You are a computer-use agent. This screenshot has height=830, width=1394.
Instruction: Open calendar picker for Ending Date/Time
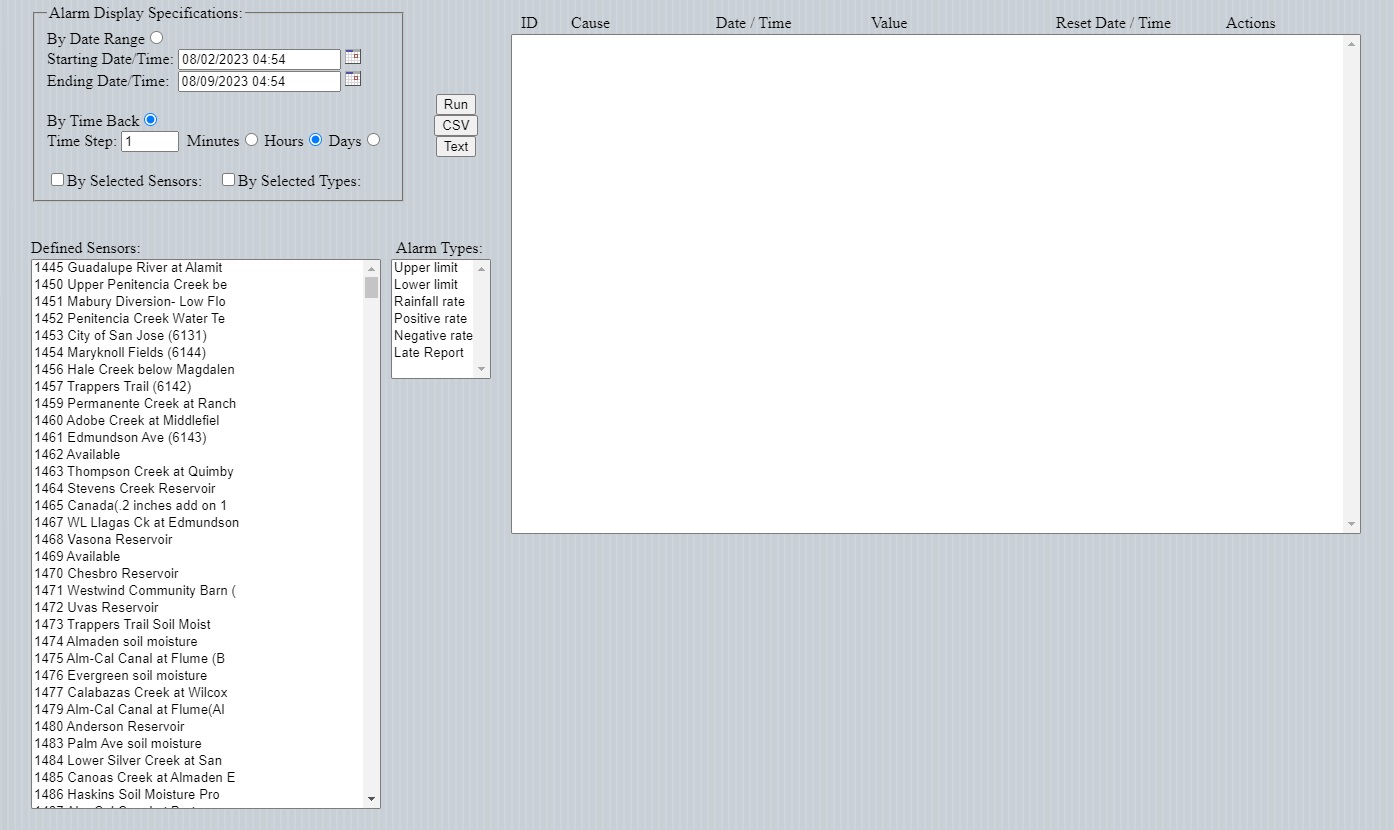pos(353,80)
